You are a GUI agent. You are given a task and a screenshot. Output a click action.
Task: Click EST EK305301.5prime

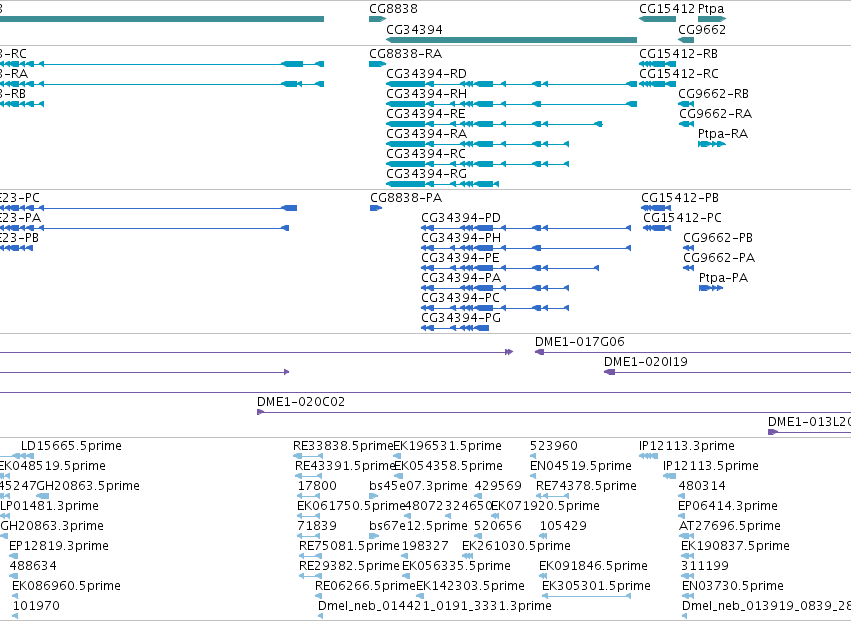(x=596, y=586)
